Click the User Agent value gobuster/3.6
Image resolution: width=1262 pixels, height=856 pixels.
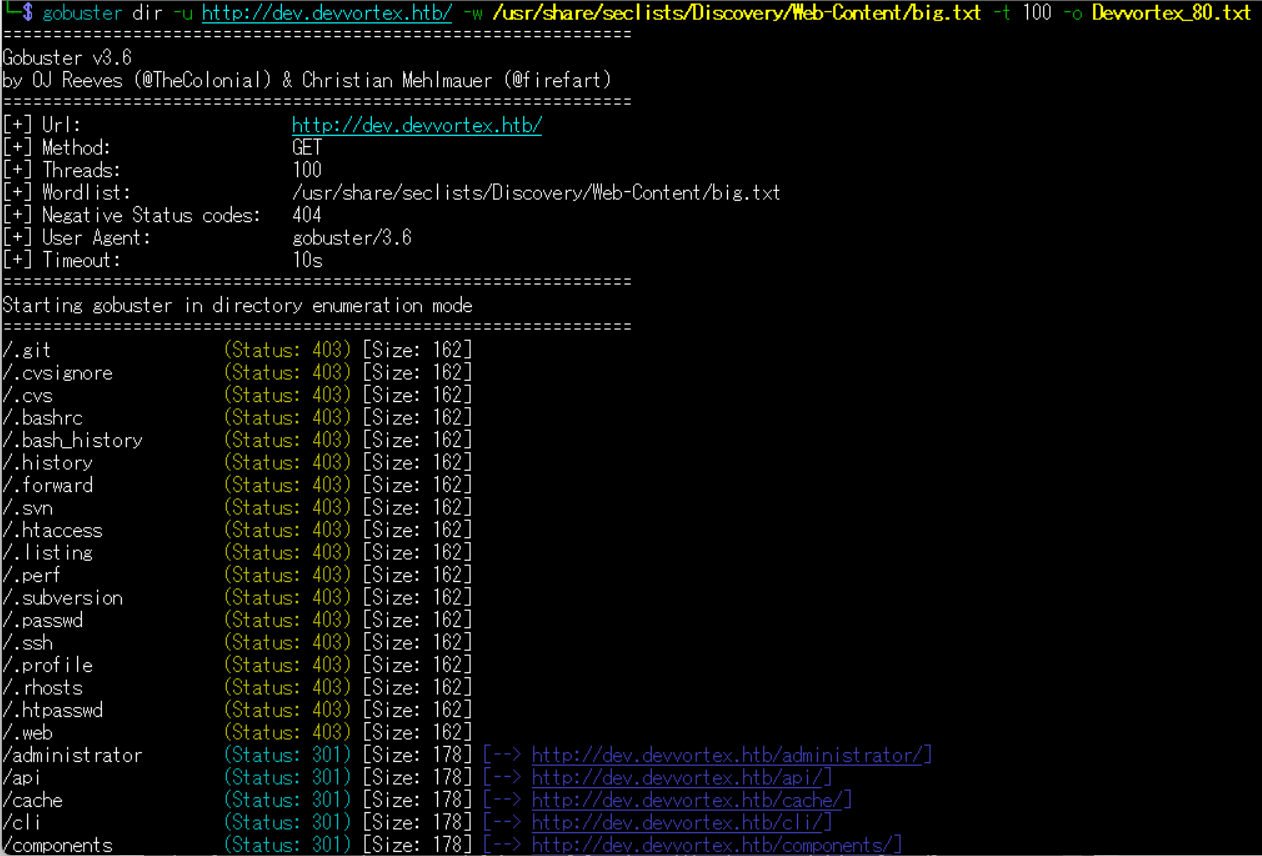(352, 238)
